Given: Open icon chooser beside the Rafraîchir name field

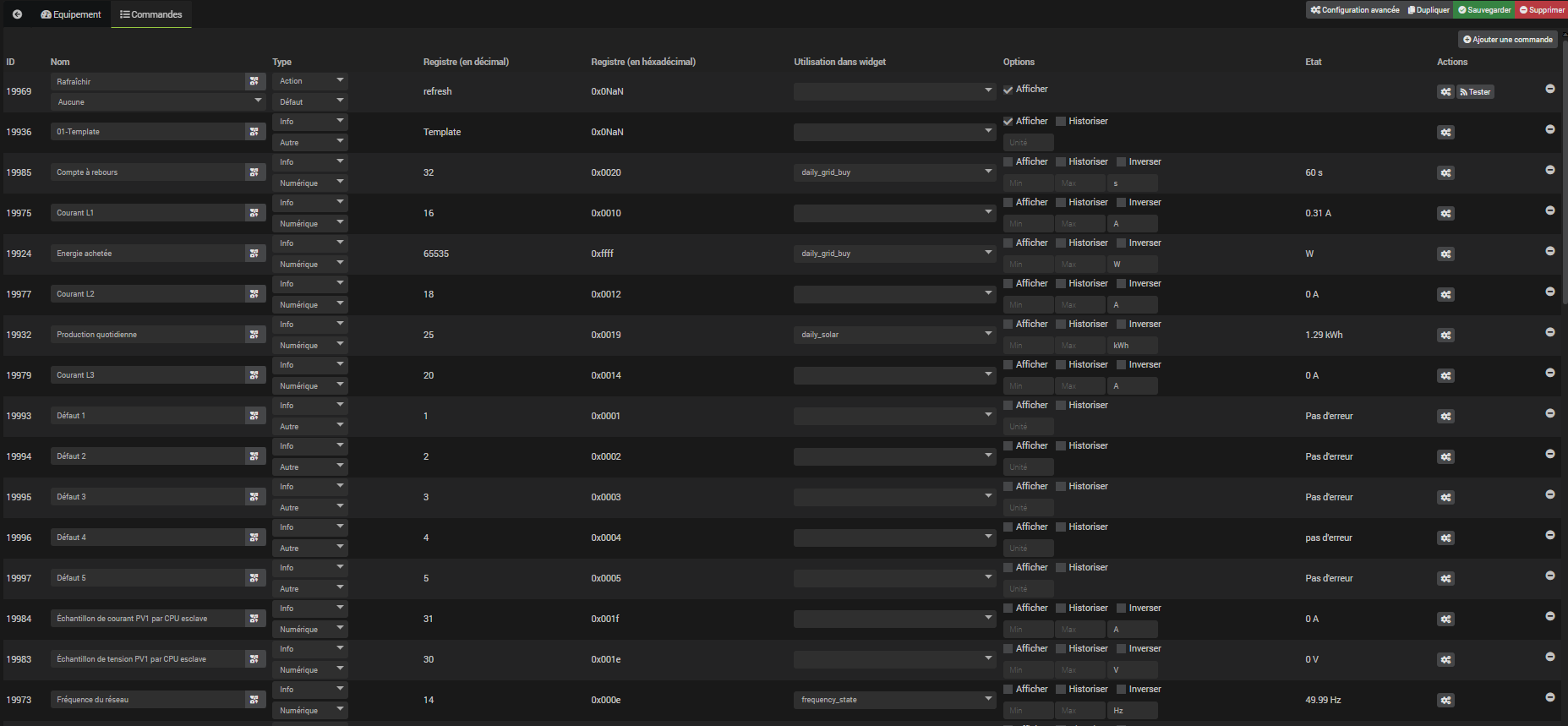Looking at the screenshot, I should 254,81.
